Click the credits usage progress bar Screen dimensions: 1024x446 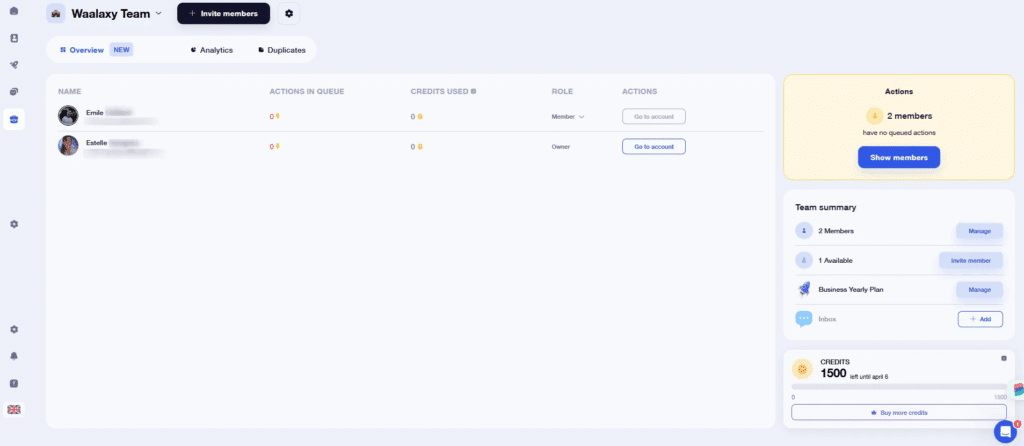click(x=899, y=387)
